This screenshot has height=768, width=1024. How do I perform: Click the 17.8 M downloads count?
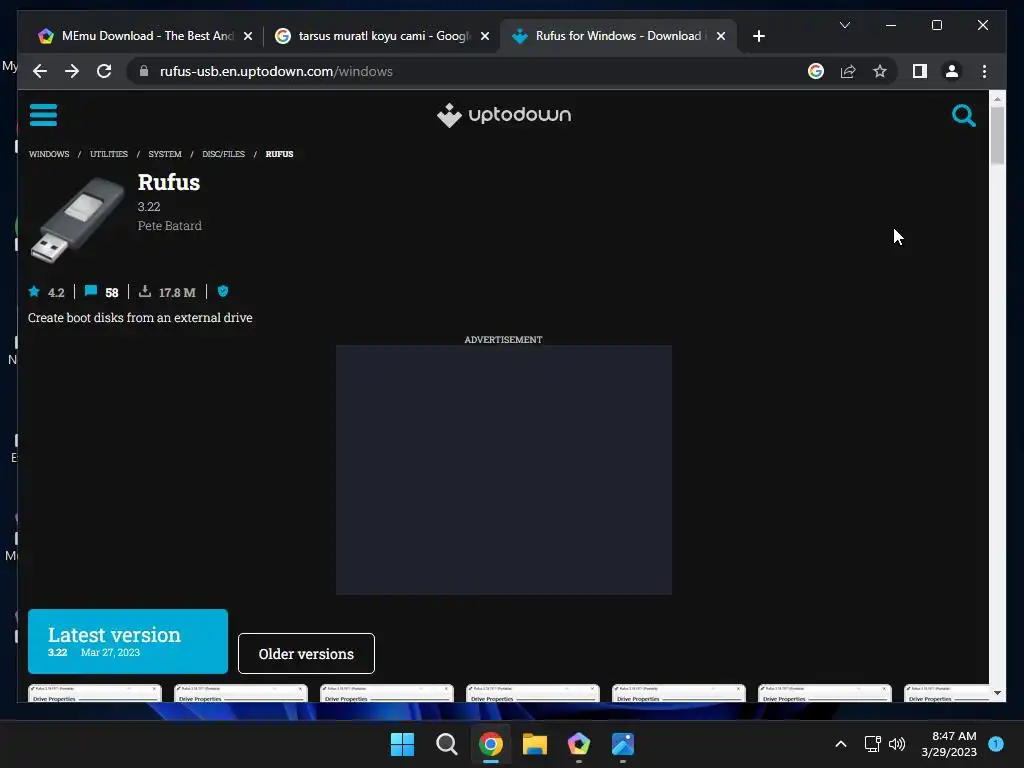pyautogui.click(x=177, y=293)
